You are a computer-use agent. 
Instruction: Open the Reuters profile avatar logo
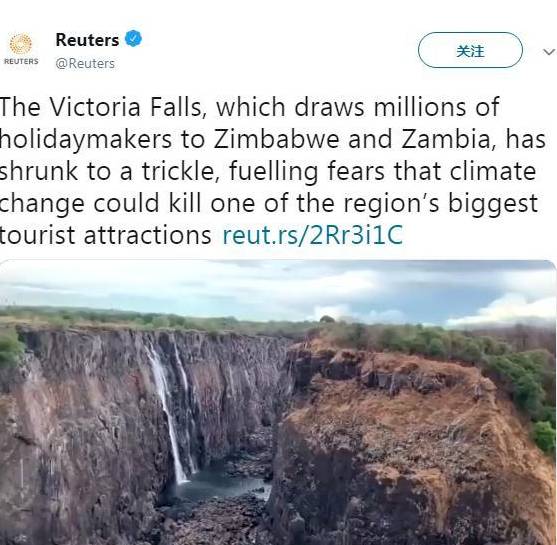pos(21,48)
